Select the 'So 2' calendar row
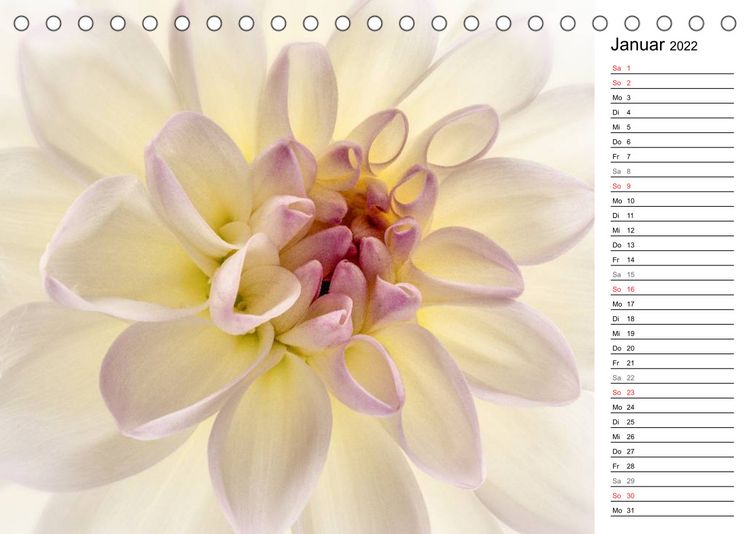This screenshot has height=534, width=750. (672, 83)
